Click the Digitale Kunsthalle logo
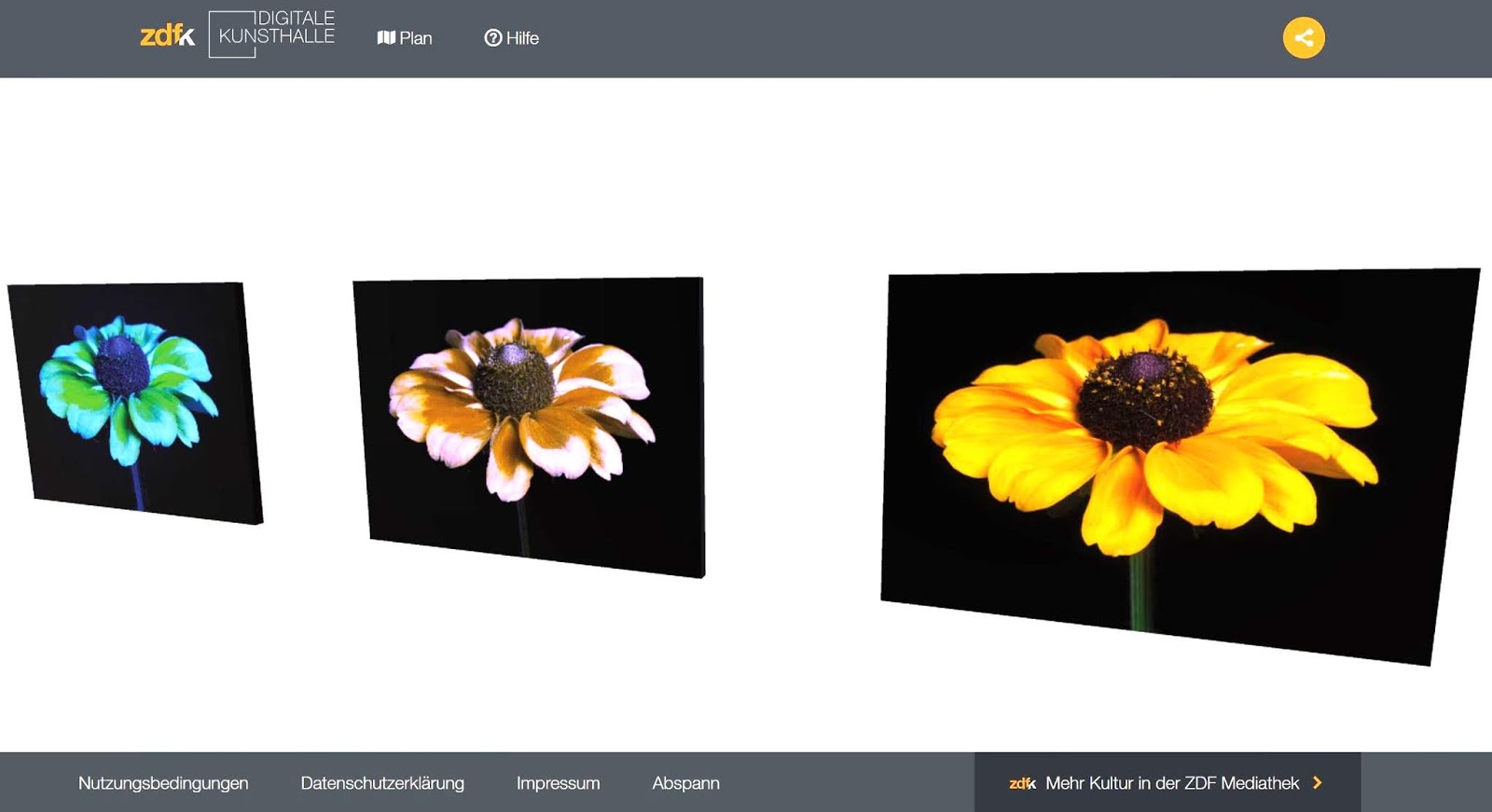The image size is (1492, 812). click(272, 34)
